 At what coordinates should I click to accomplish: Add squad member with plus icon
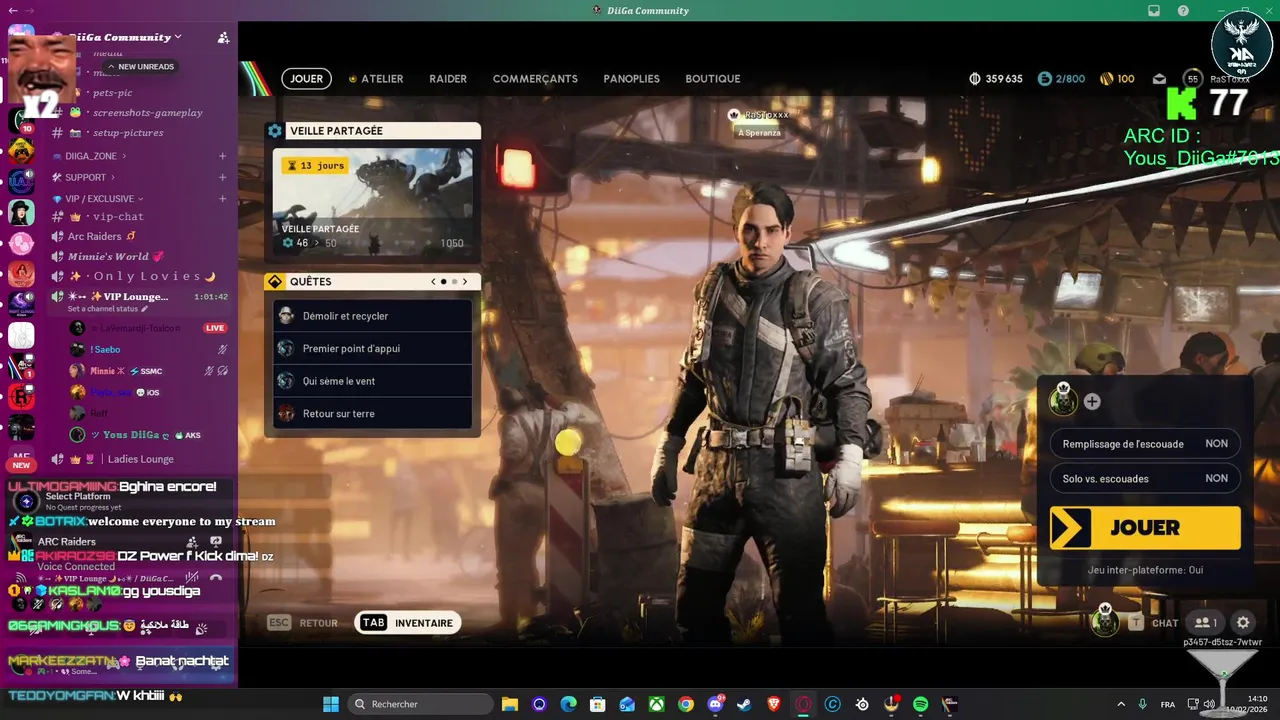(1092, 401)
